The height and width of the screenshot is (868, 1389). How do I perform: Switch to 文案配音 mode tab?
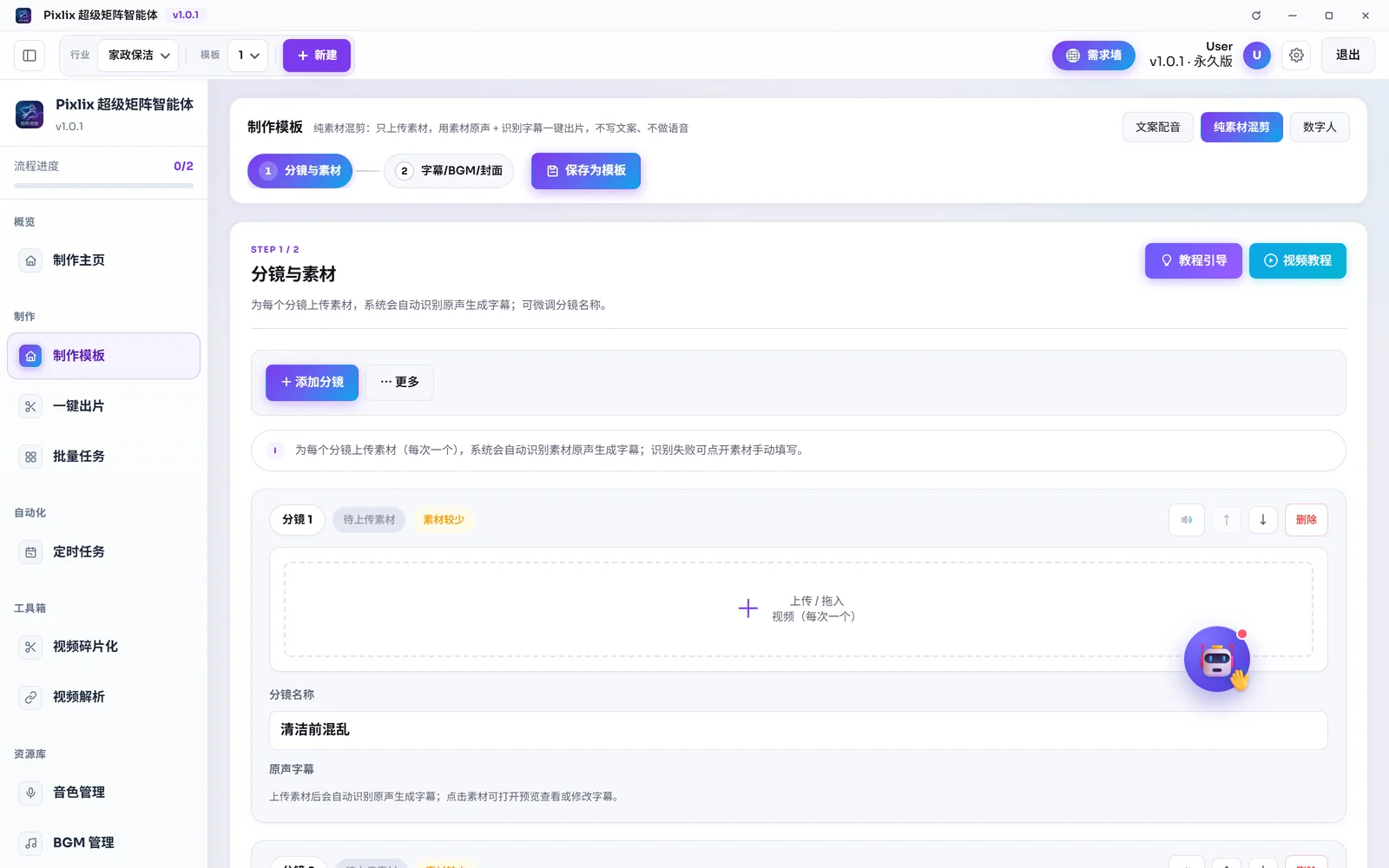click(x=1158, y=128)
